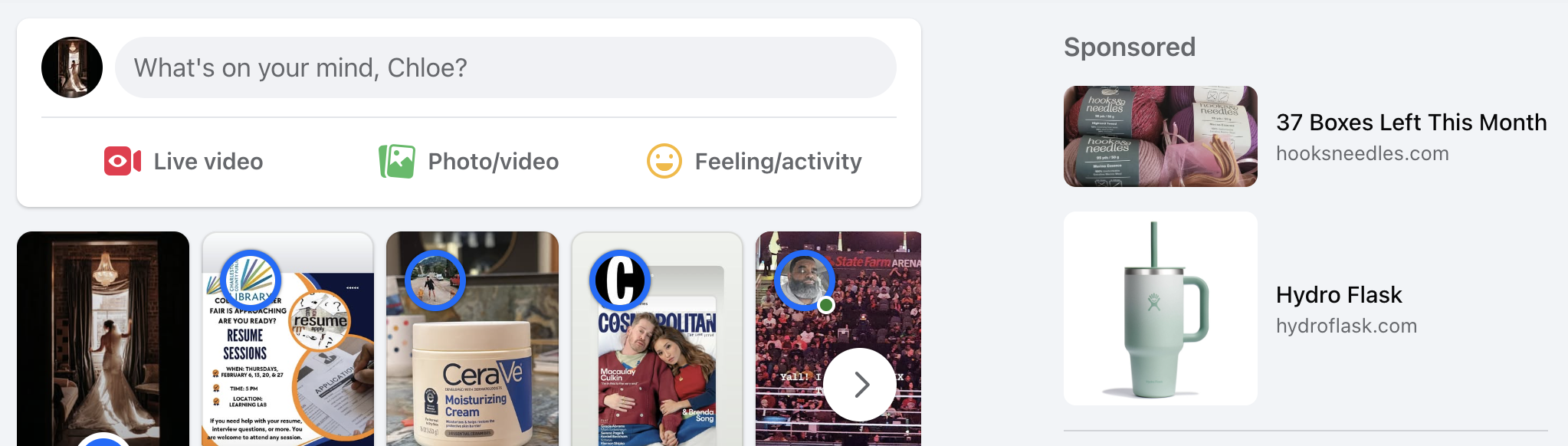The image size is (1568, 446).
Task: Click the red Live video camera icon
Action: [x=123, y=161]
